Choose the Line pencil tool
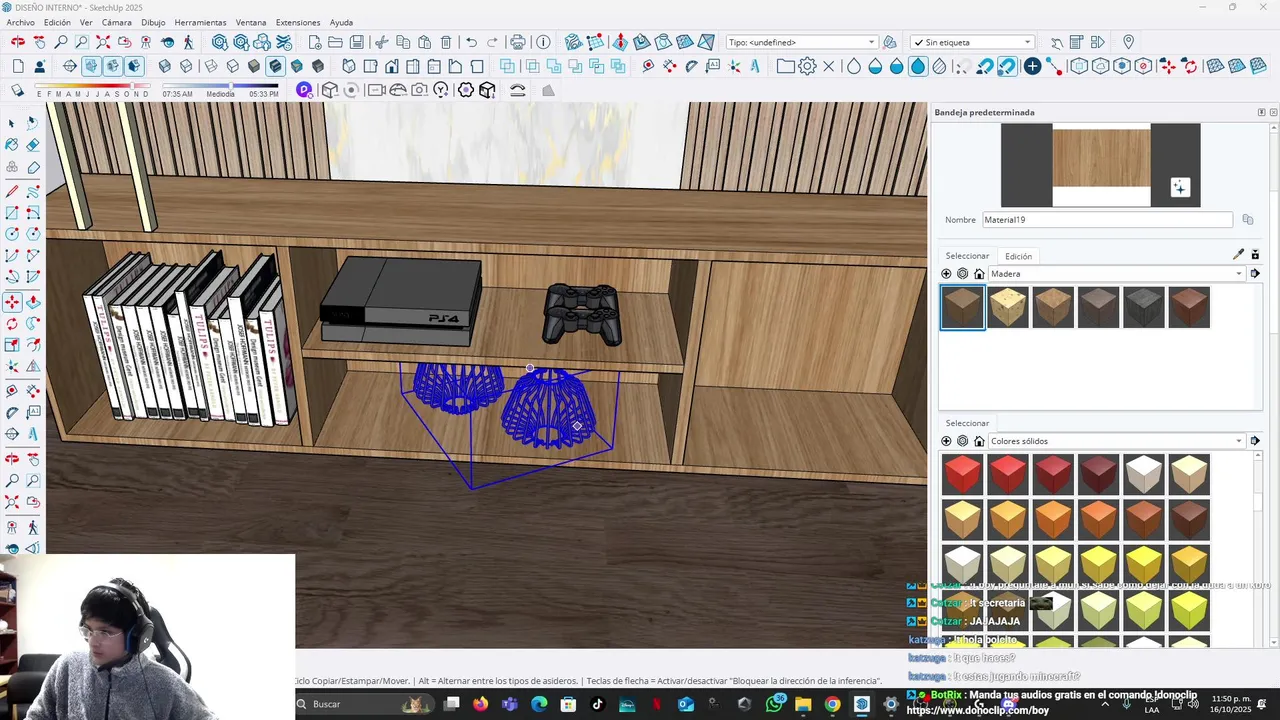Viewport: 1280px width, 720px height. click(12, 190)
